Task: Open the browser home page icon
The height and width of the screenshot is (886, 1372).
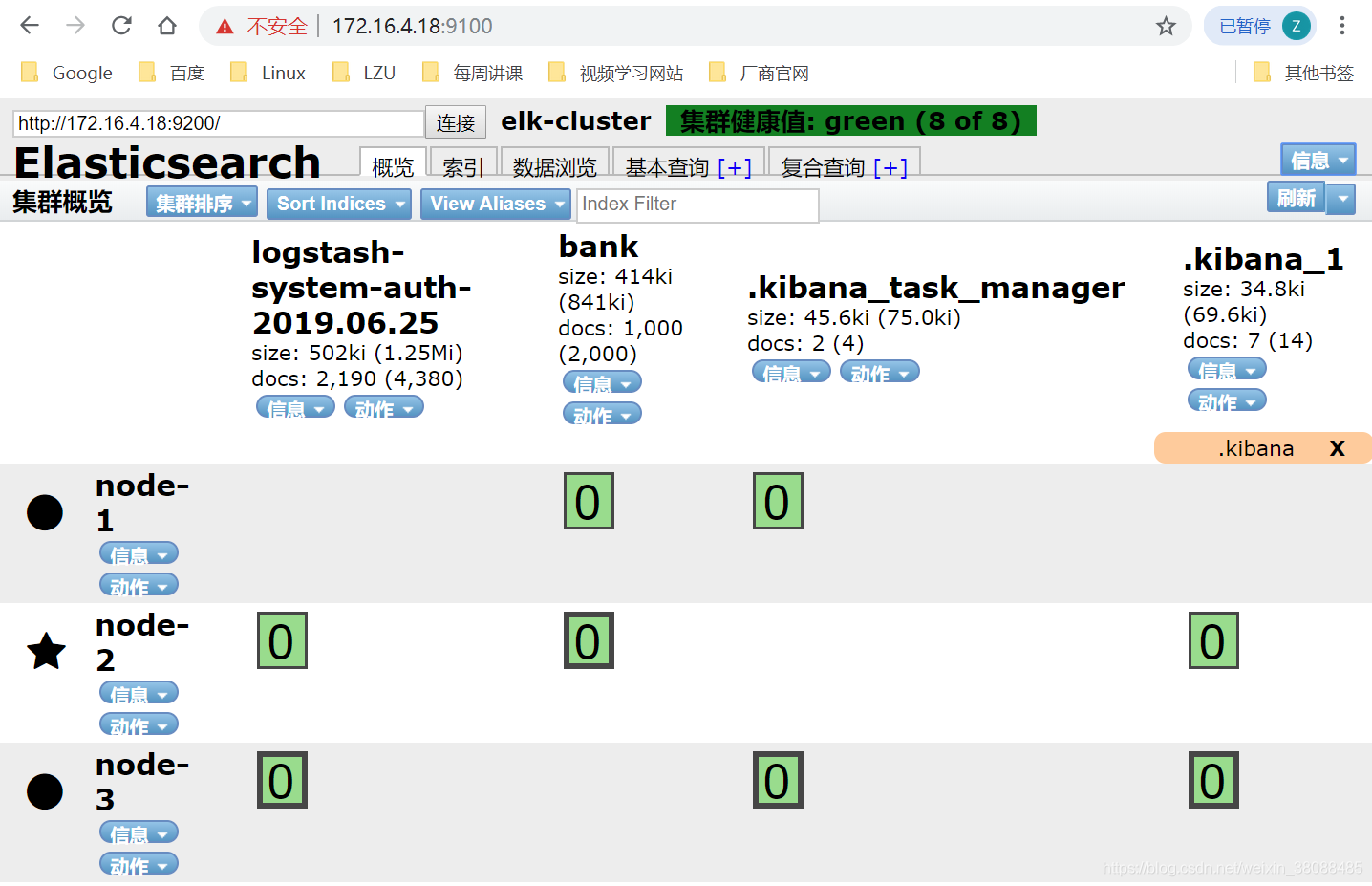Action: 167,26
